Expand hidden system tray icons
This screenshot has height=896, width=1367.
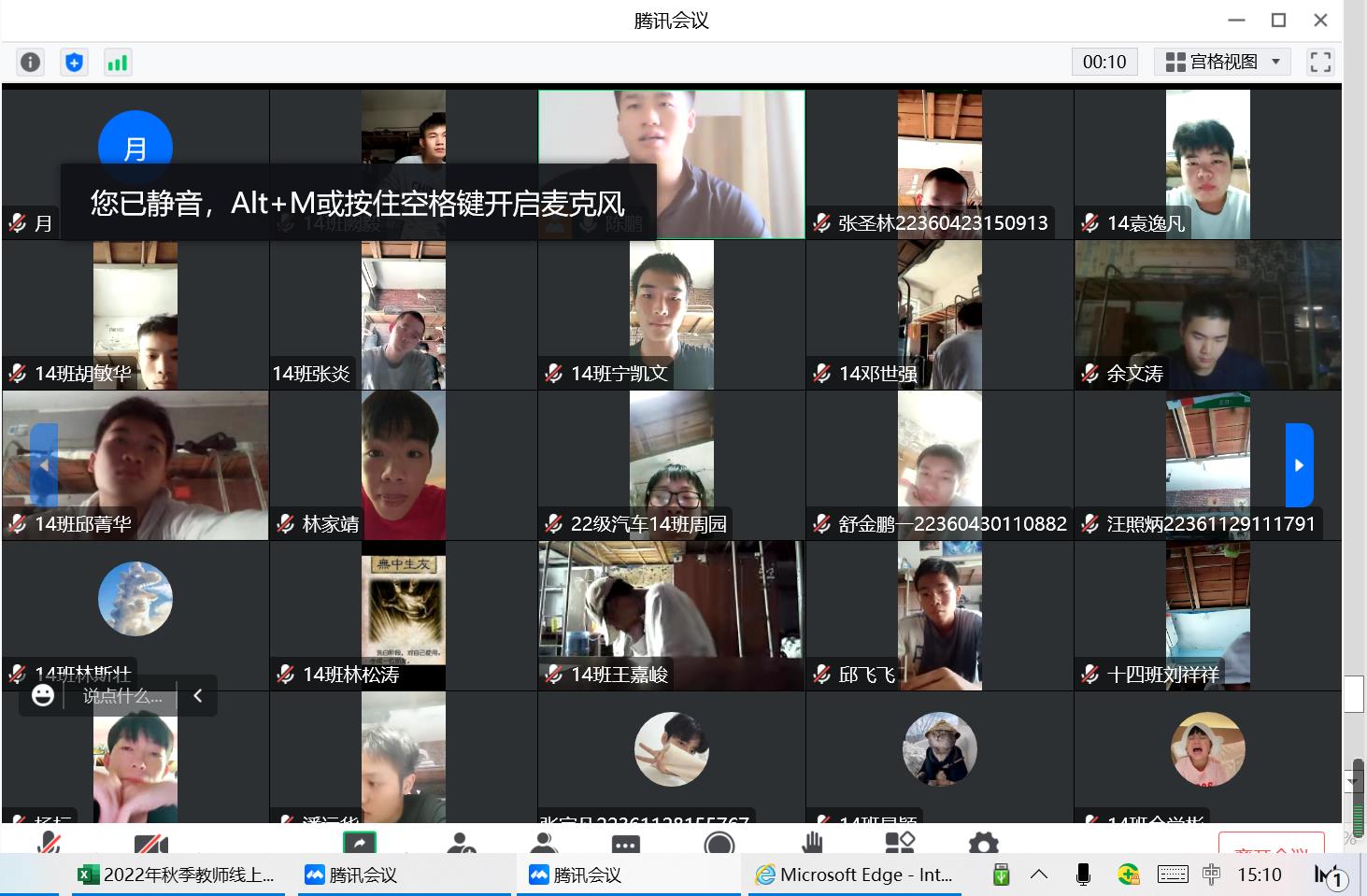coord(1039,875)
